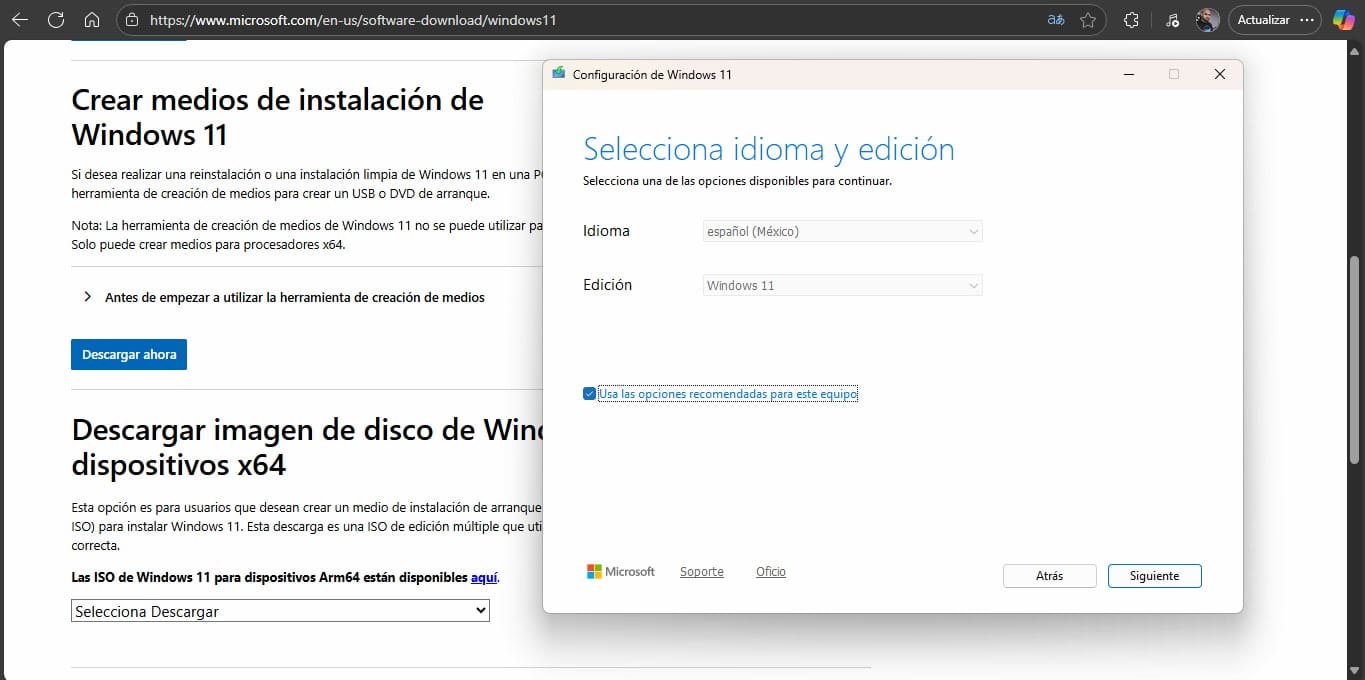Screen dimensions: 1365x680
Task: Click the Atrás button
Action: point(1049,576)
